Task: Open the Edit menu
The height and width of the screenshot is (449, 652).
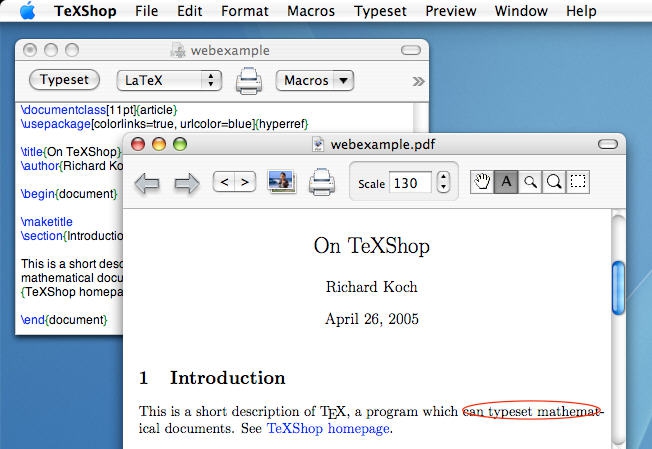Action: pos(190,11)
